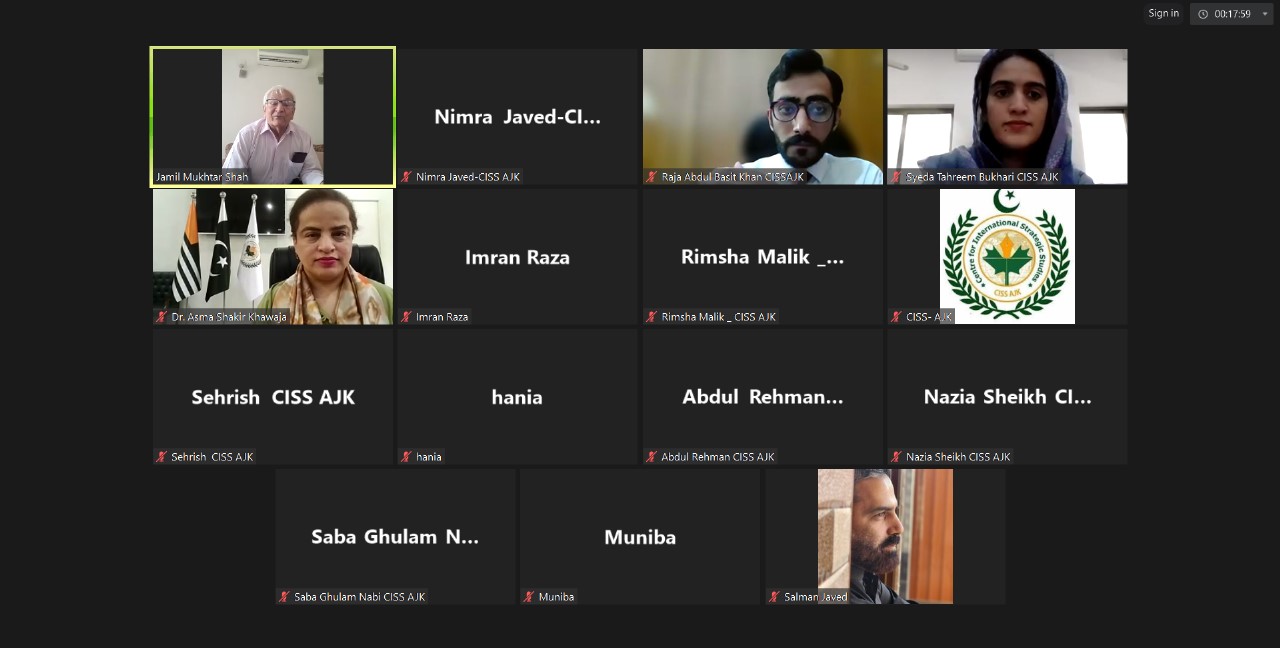The height and width of the screenshot is (648, 1280).
Task: Click muted mic icon for Raja Abdul Basit Khan
Action: pyautogui.click(x=652, y=177)
